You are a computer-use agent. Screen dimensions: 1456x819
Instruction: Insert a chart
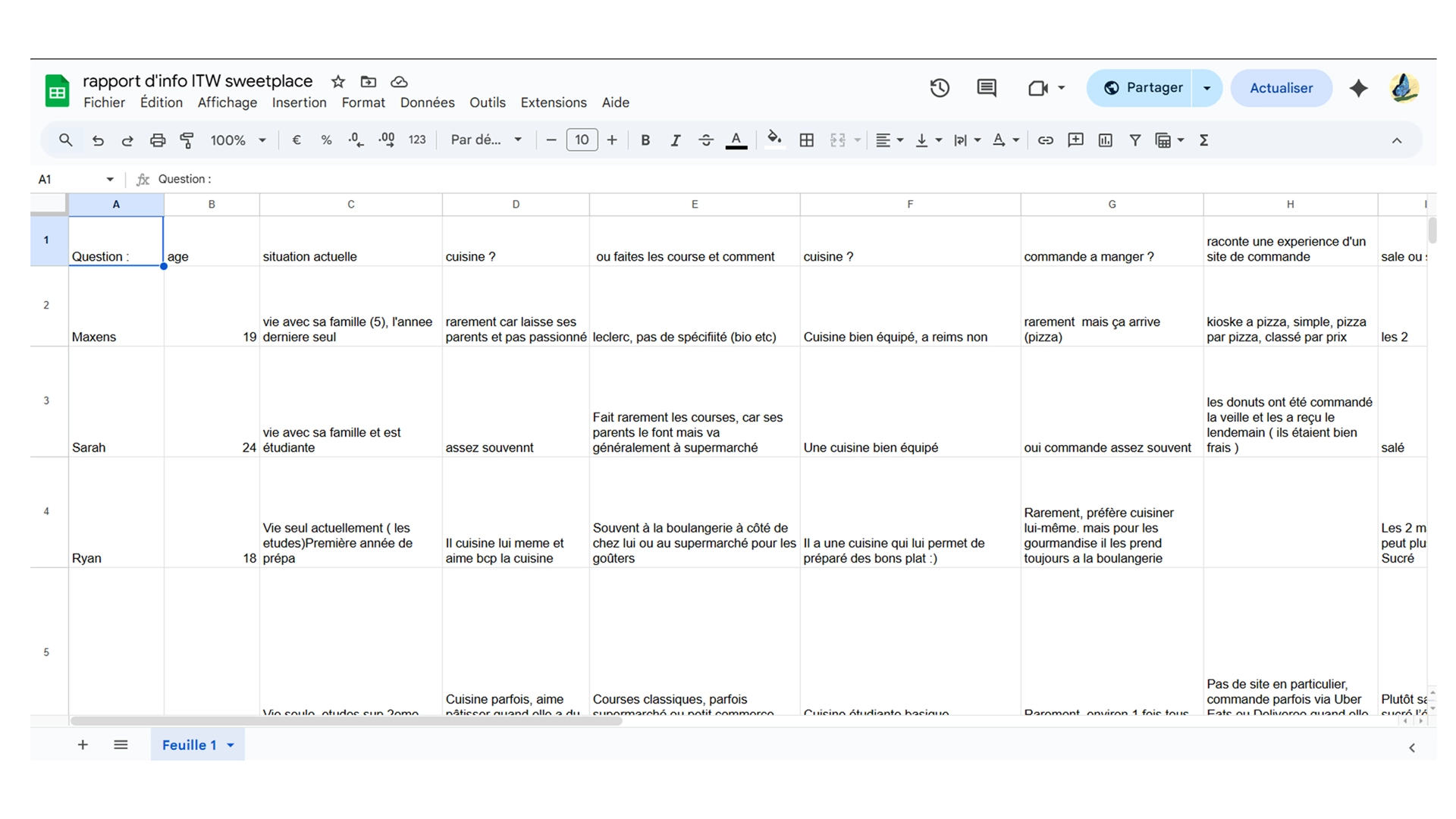click(x=1106, y=140)
